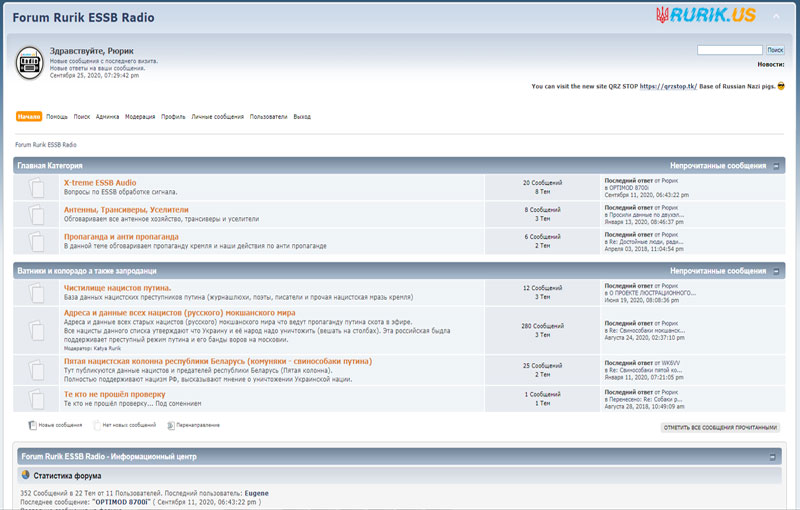The height and width of the screenshot is (510, 800).
Task: Open Непрочитанные сообщения in Главная Категория
Action: [x=718, y=166]
